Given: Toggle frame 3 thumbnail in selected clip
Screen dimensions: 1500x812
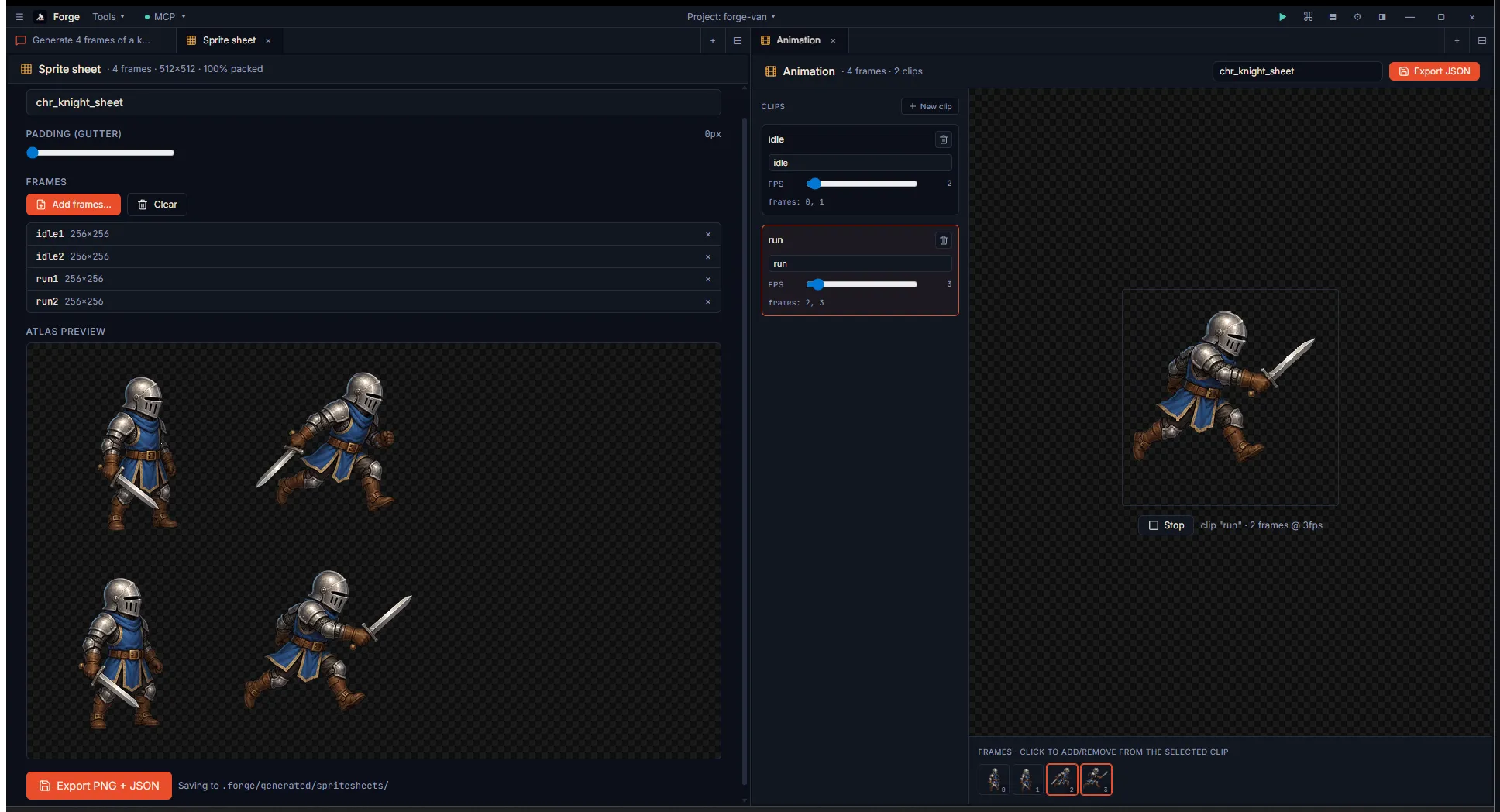Looking at the screenshot, I should point(1096,779).
